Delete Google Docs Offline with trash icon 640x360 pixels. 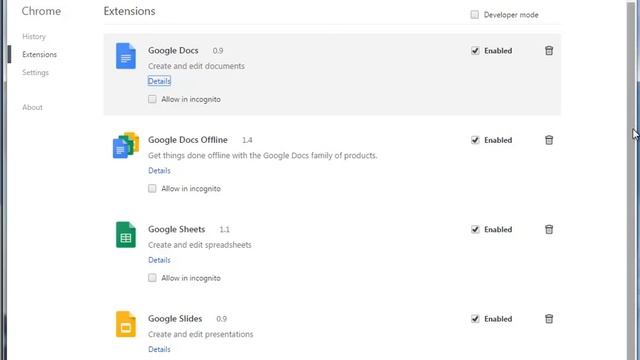click(549, 140)
